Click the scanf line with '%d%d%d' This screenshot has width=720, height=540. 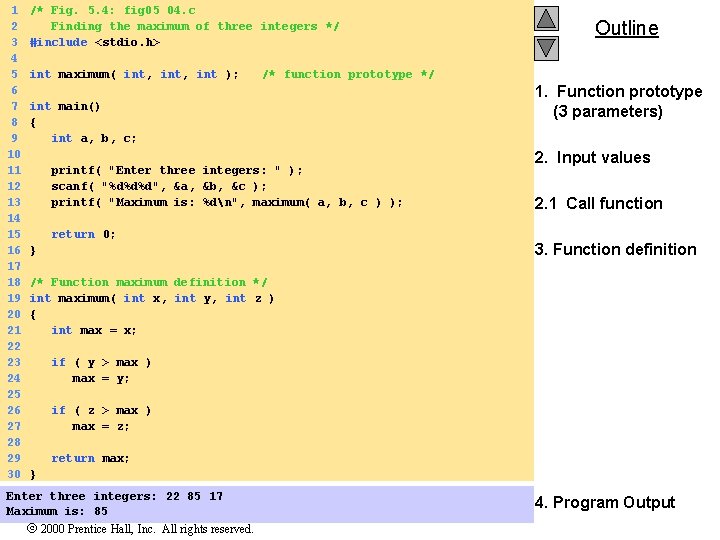click(158, 186)
